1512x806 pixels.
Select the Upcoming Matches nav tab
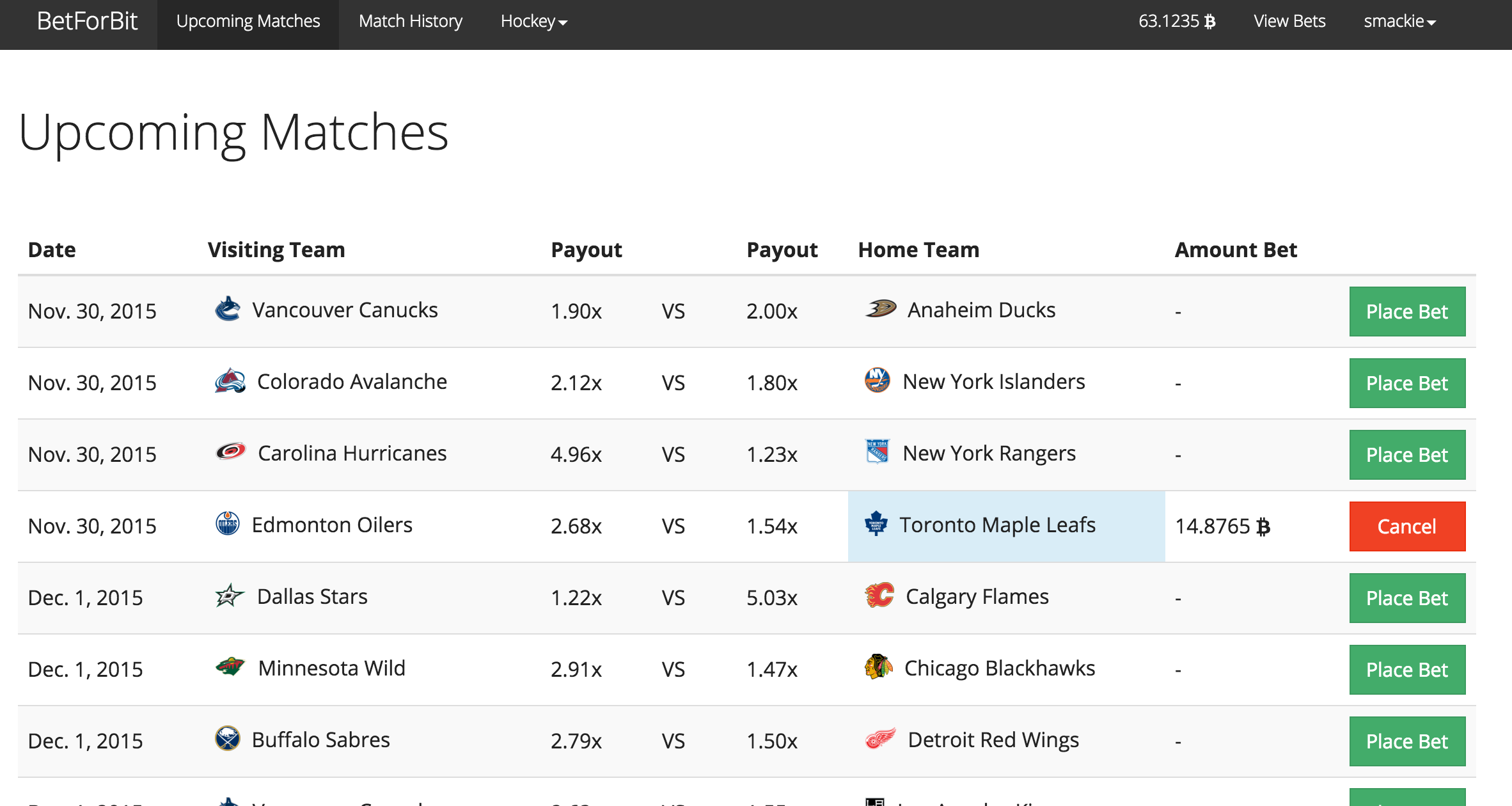click(248, 22)
